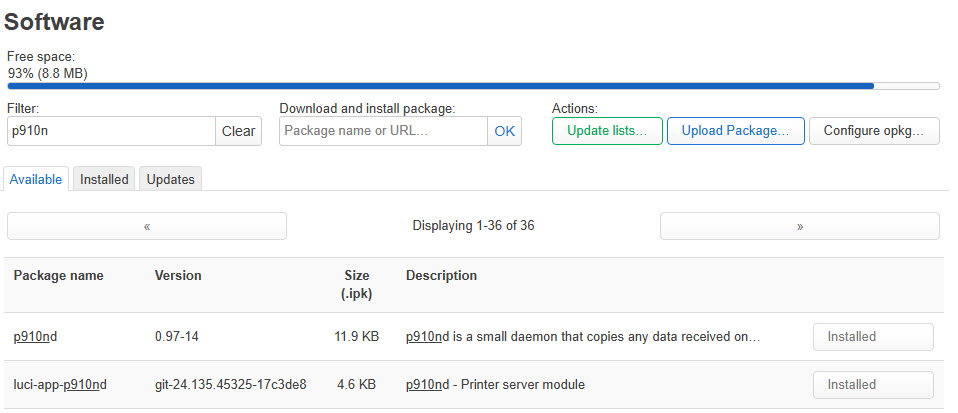Viewport: 958px width, 413px height.
Task: Open the Updates tab
Action: pos(170,179)
